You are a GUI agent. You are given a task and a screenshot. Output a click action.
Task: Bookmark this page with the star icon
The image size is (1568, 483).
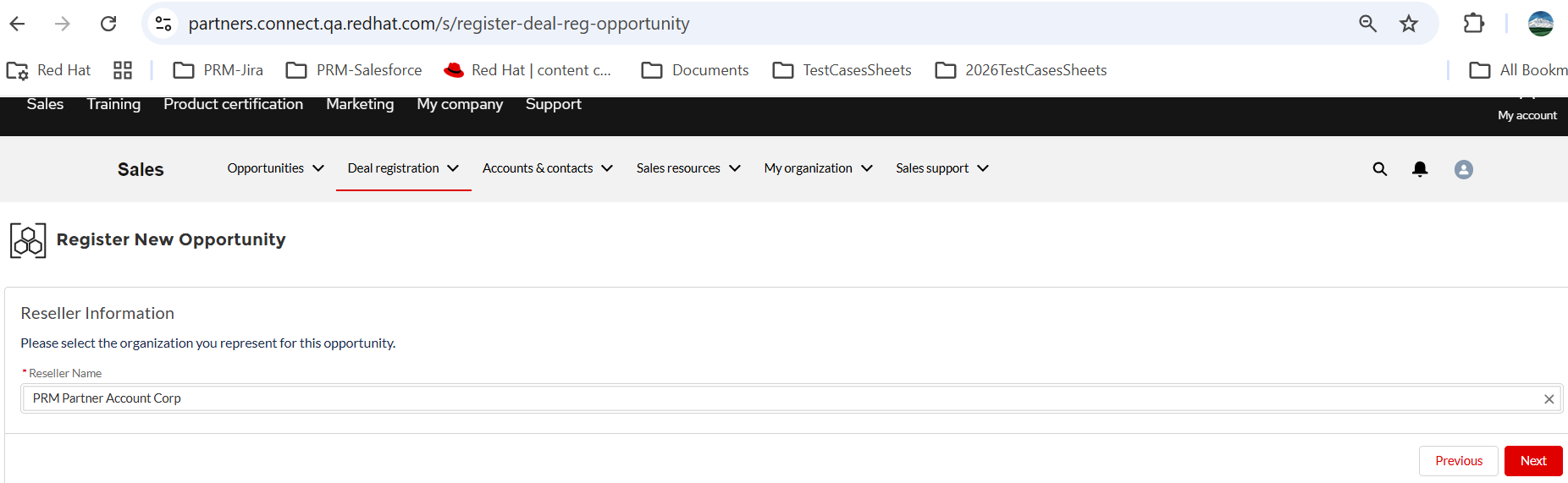click(x=1408, y=24)
